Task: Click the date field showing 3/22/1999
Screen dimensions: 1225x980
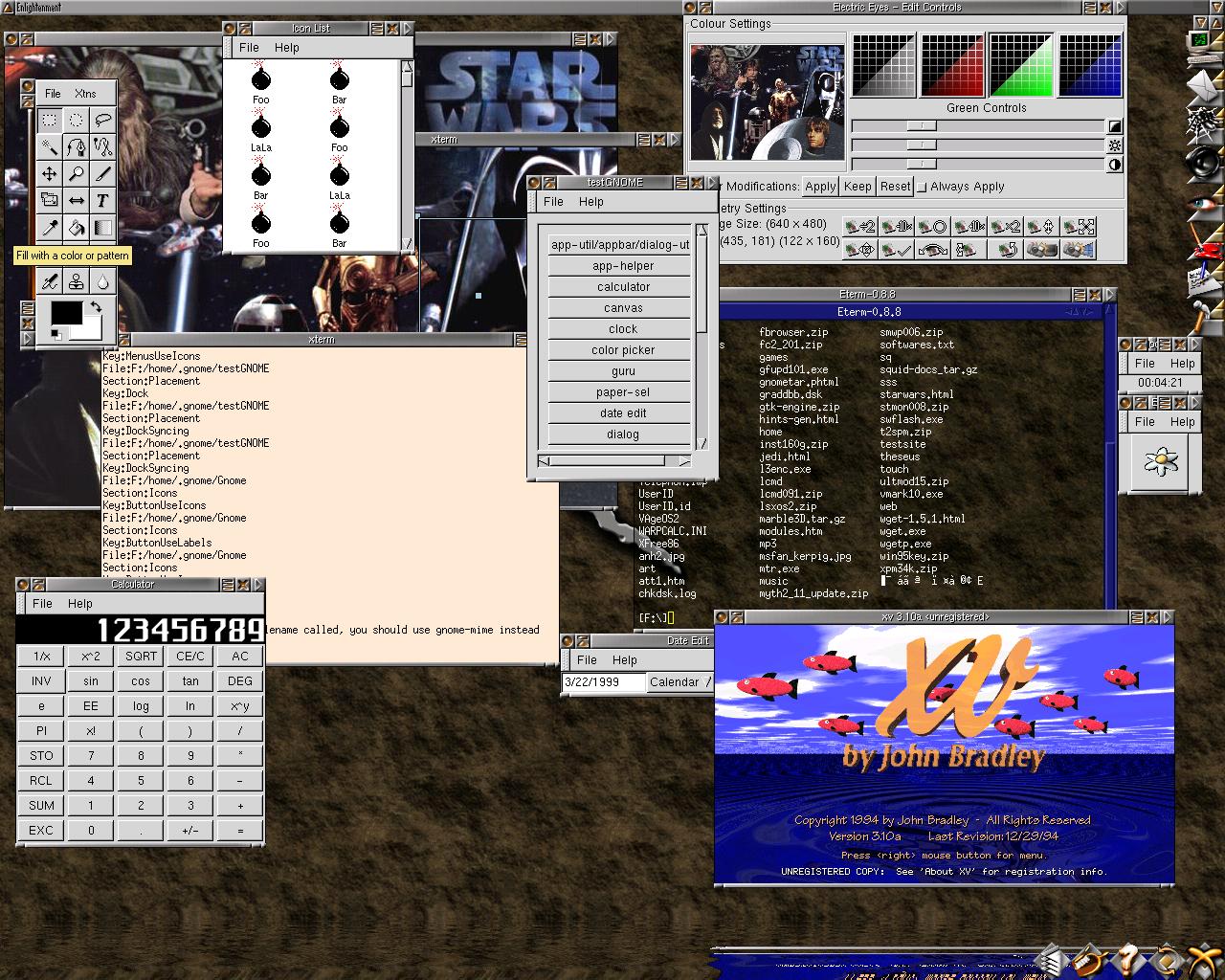Action: 603,682
